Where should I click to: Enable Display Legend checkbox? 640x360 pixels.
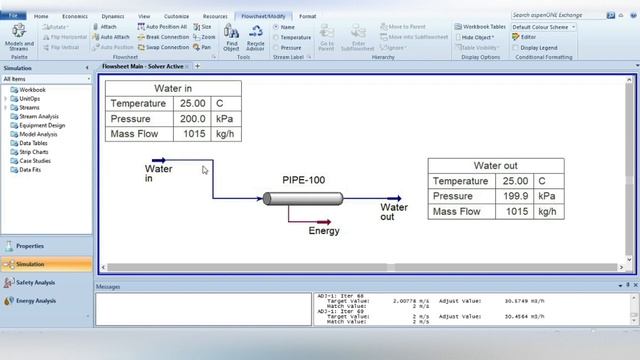[x=516, y=48]
